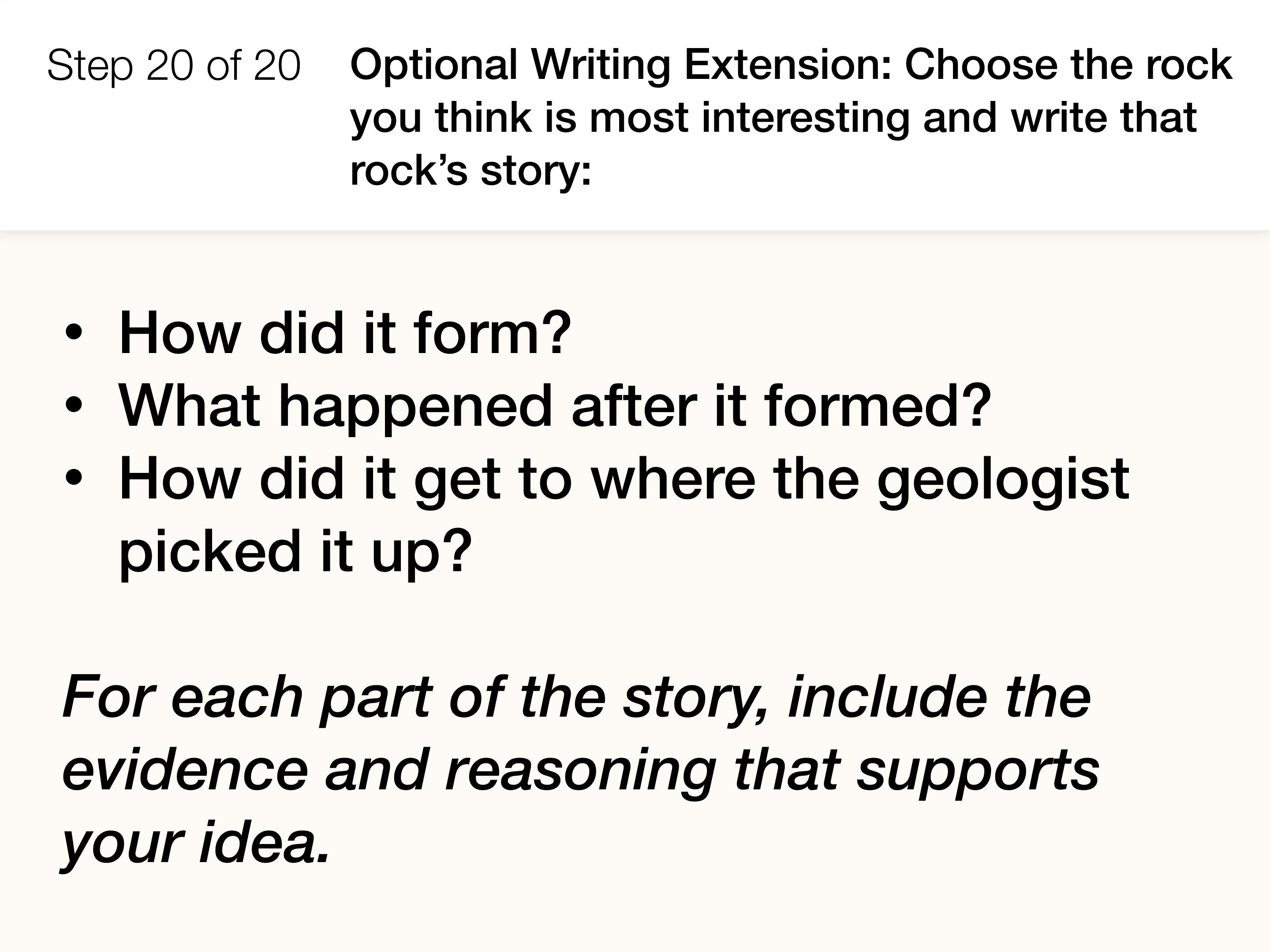
Task: Click italic line 'evidence and reasoning that supports'
Action: pyautogui.click(x=580, y=771)
